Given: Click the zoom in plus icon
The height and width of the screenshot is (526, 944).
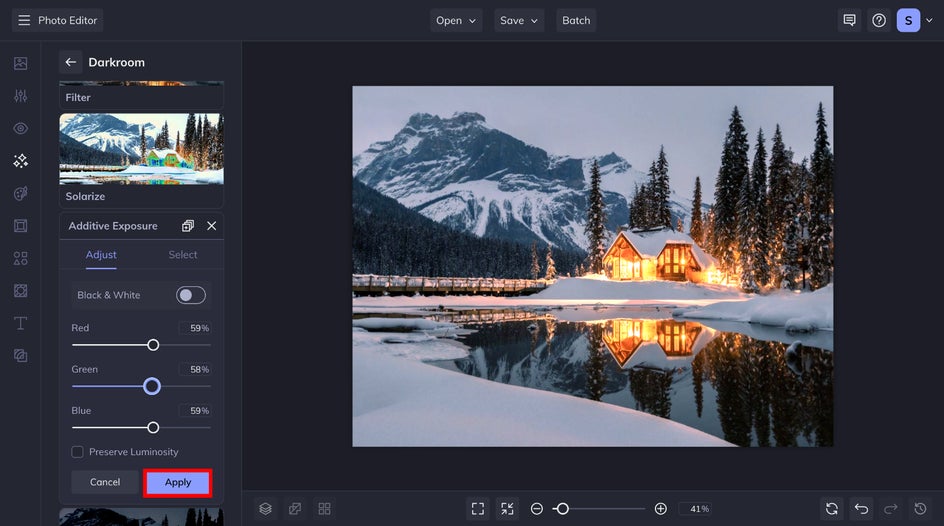Looking at the screenshot, I should pos(660,509).
